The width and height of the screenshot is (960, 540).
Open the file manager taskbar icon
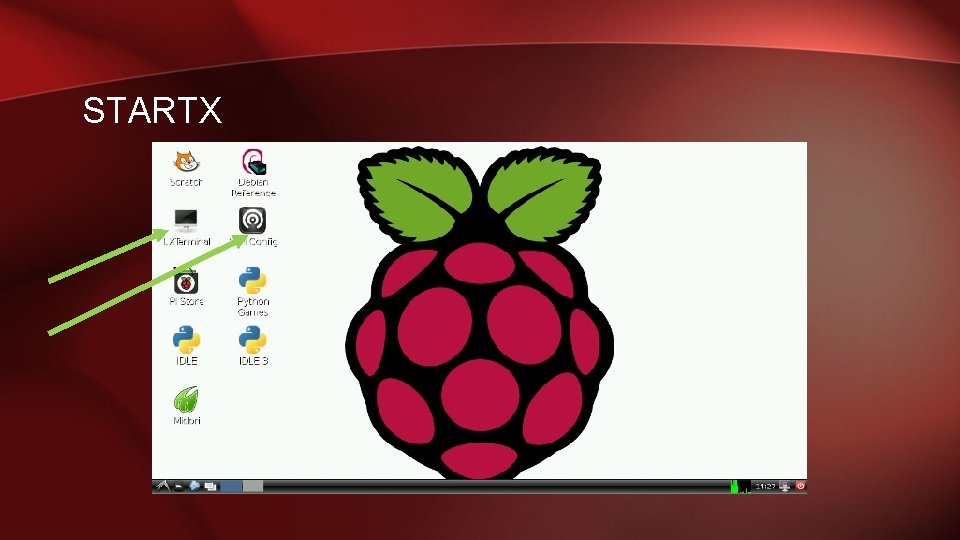[179, 487]
